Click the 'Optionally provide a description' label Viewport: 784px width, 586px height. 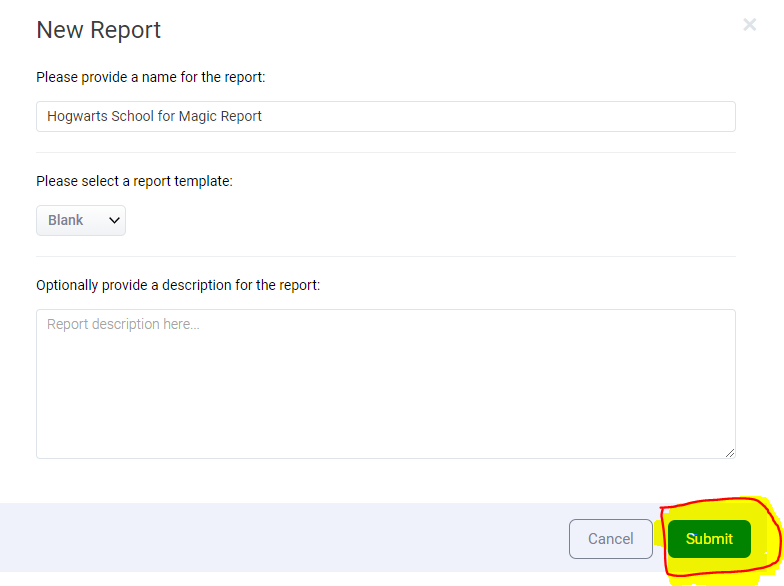pyautogui.click(x=178, y=285)
